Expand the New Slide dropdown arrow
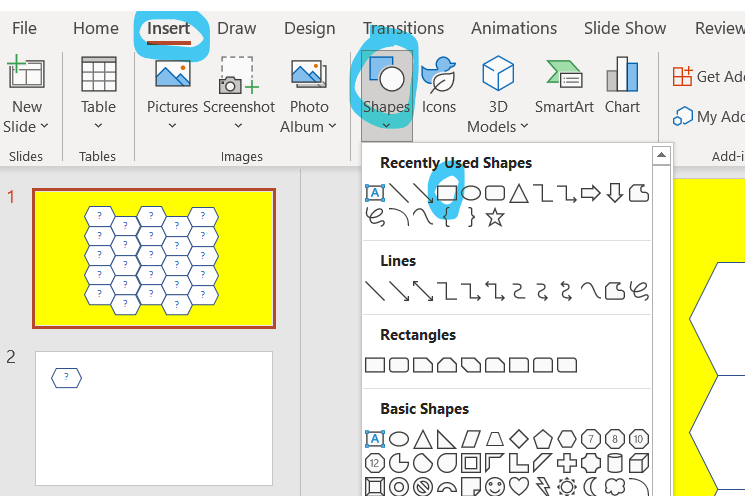 coord(44,127)
